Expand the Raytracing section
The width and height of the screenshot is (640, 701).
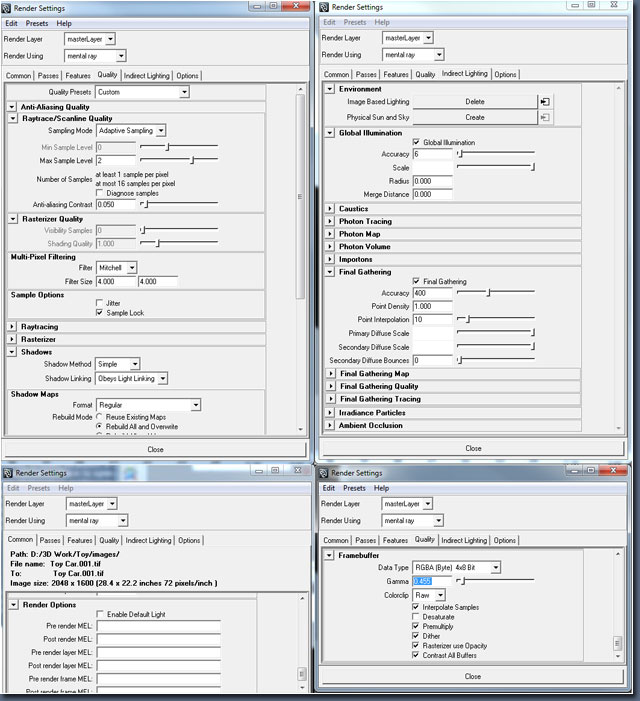[12, 327]
